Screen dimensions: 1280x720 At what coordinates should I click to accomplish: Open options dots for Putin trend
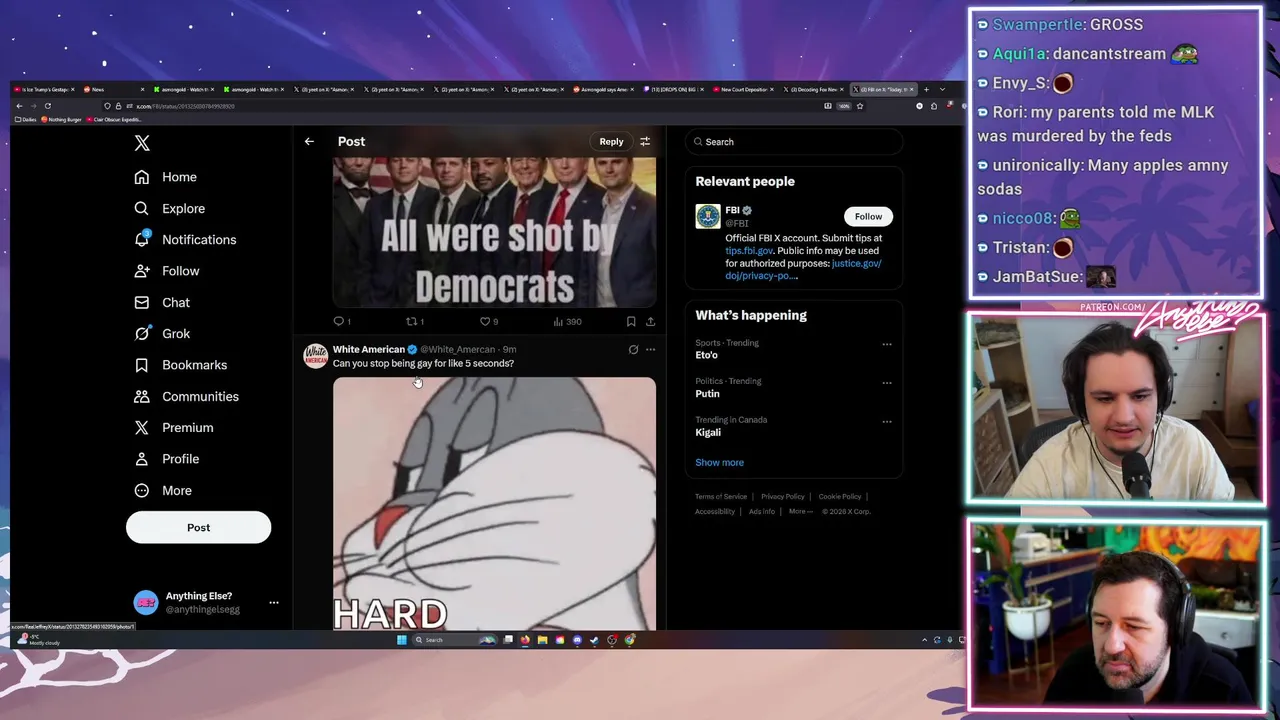click(886, 382)
